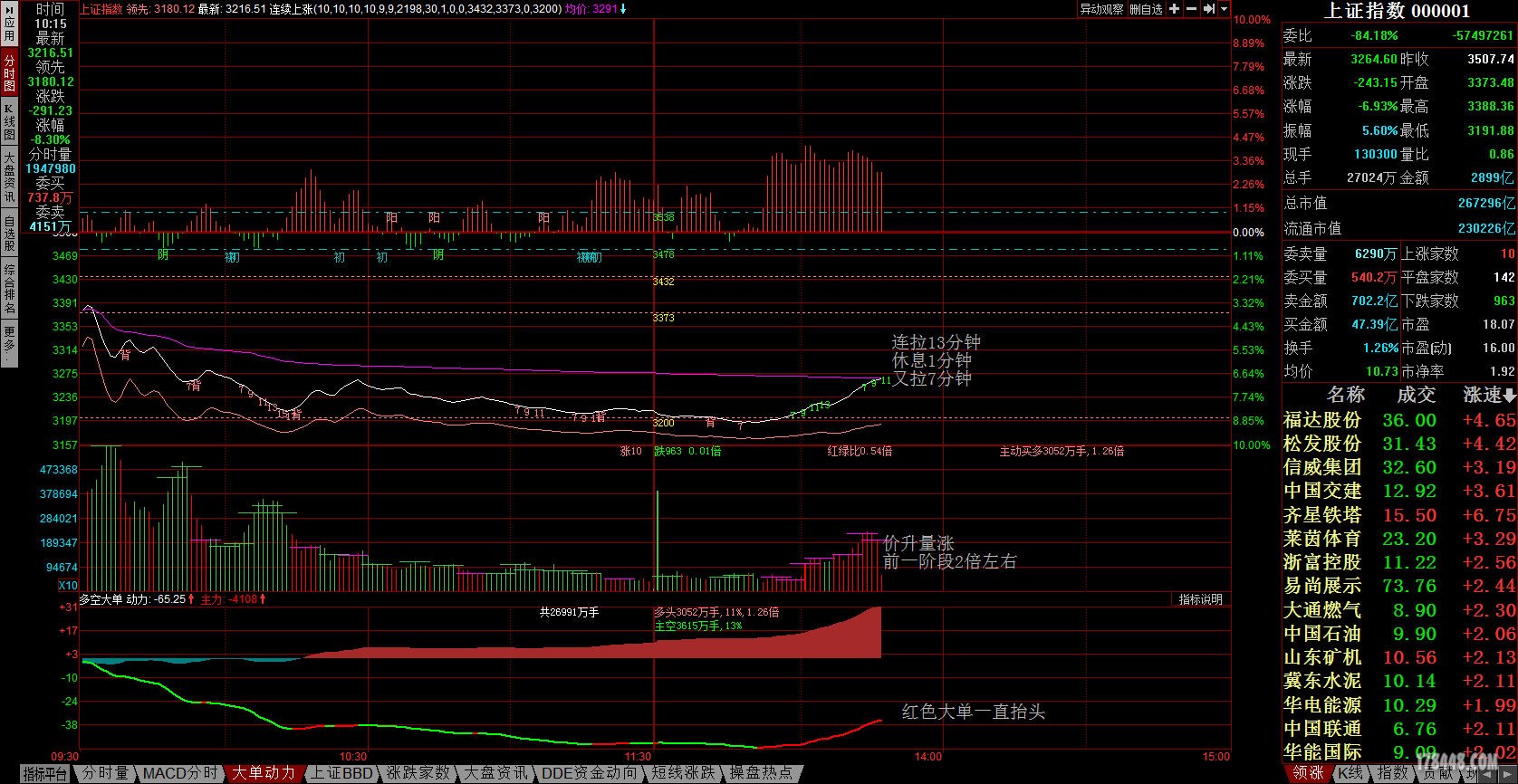The image size is (1518, 784).
Task: Select the 华电能源 row
Action: [1399, 704]
